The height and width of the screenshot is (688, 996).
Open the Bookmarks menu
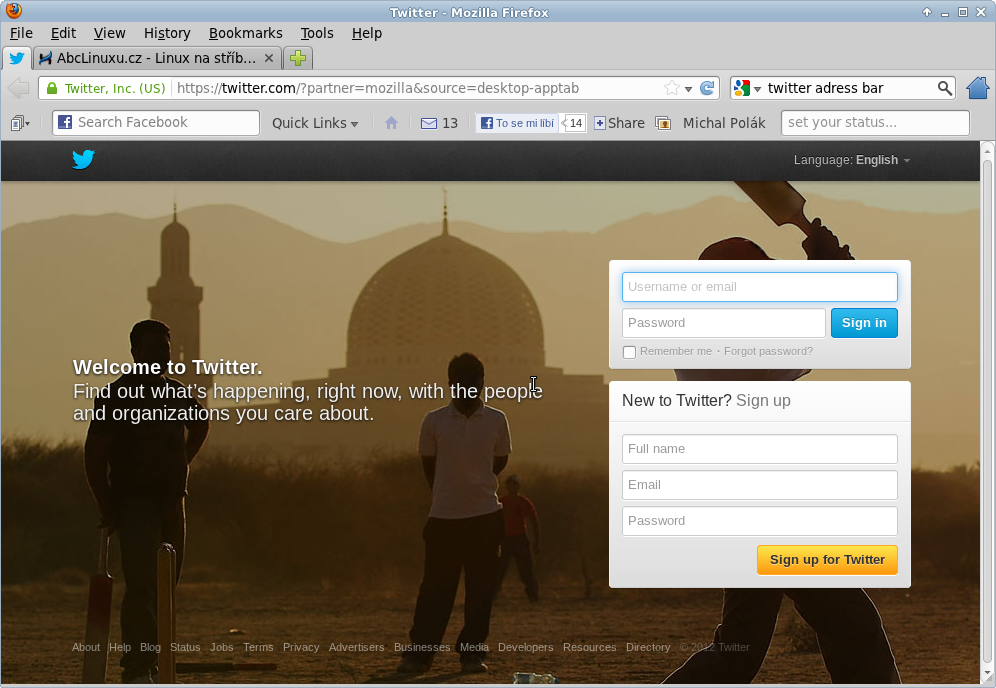click(246, 33)
